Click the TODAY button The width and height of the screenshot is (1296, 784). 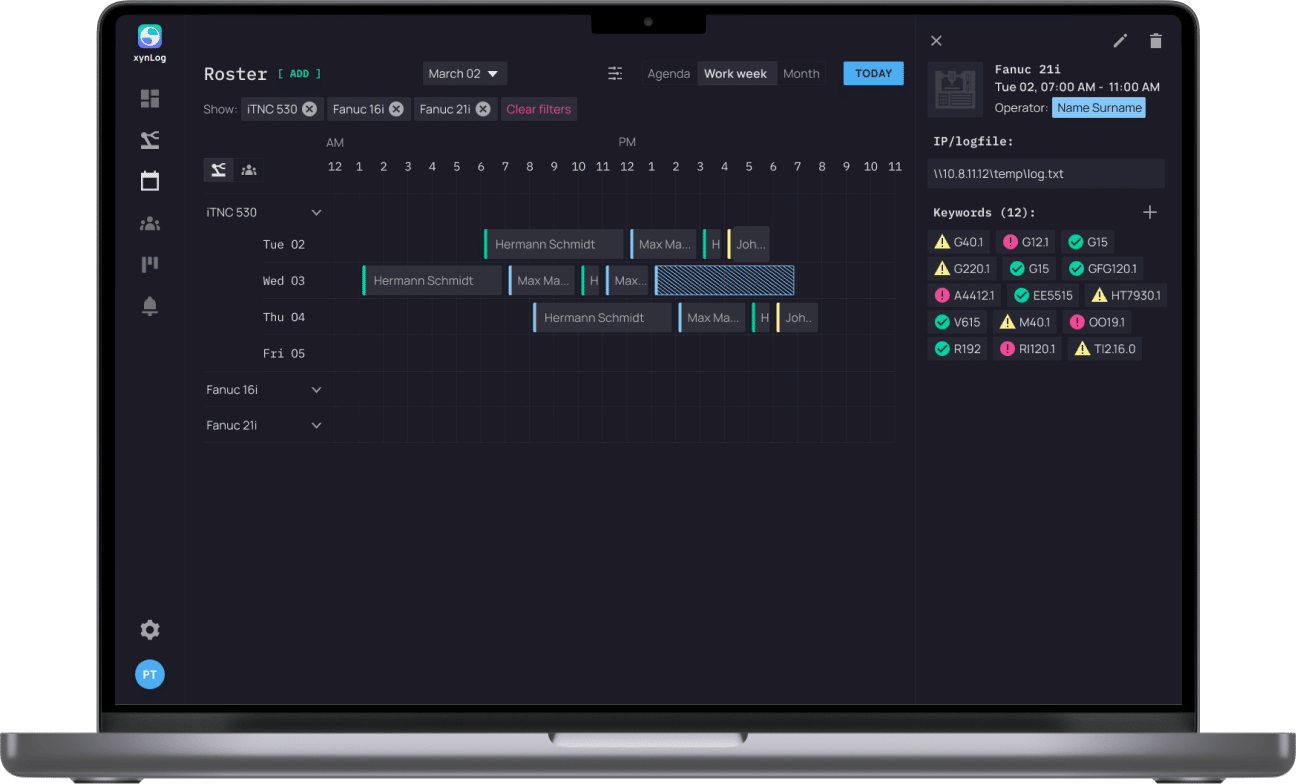coord(873,73)
